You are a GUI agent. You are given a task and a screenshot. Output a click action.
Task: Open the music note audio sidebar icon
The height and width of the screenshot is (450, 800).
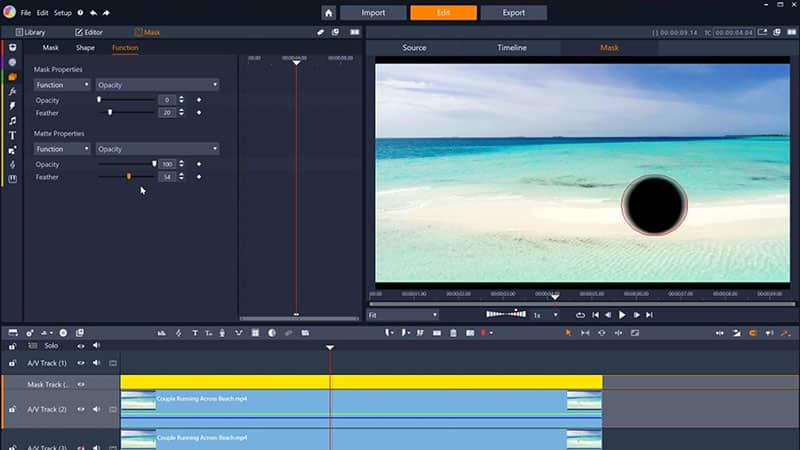pos(12,120)
